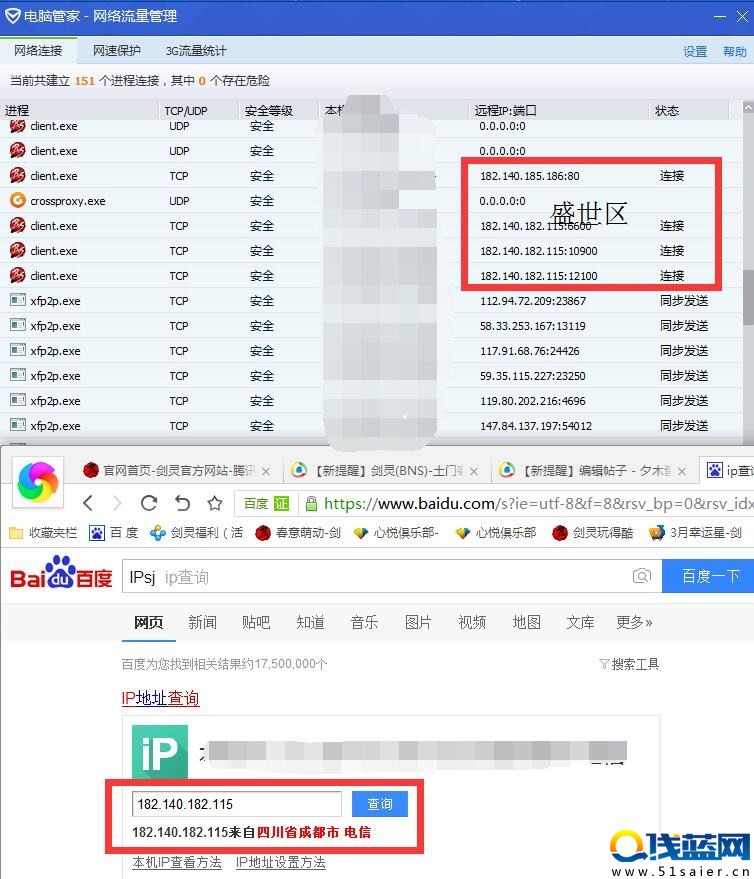Click the address bar padlock icon
This screenshot has width=754, height=879.
click(311, 503)
